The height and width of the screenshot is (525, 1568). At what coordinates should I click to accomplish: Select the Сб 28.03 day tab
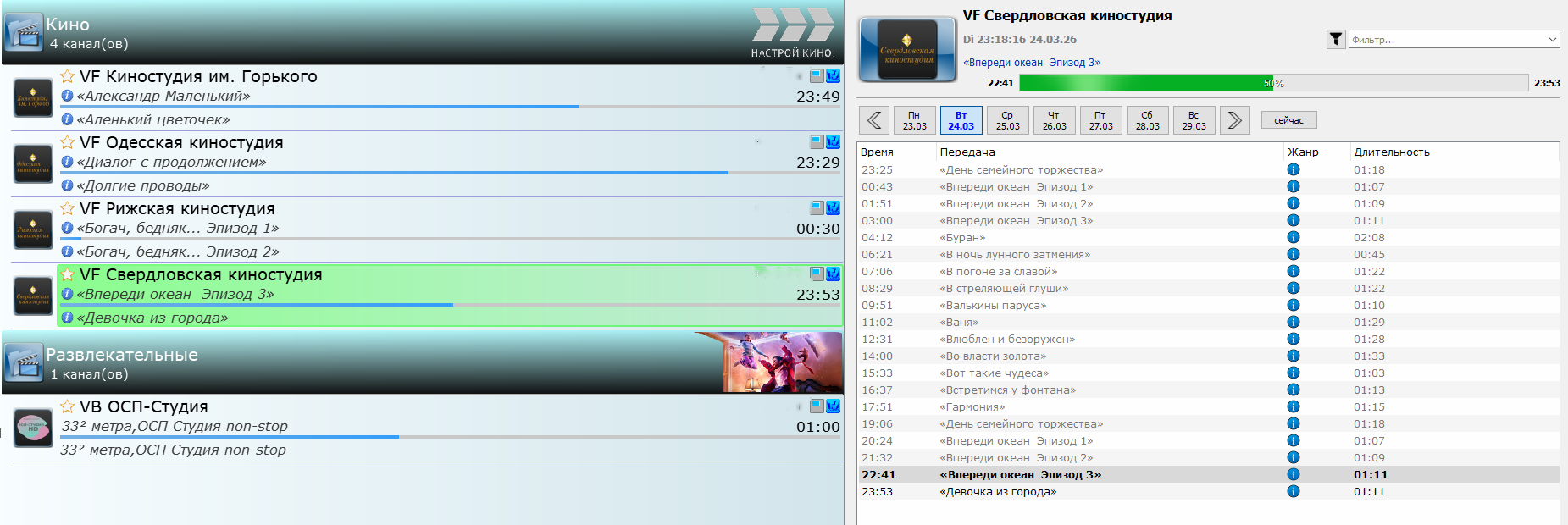coord(1147,120)
